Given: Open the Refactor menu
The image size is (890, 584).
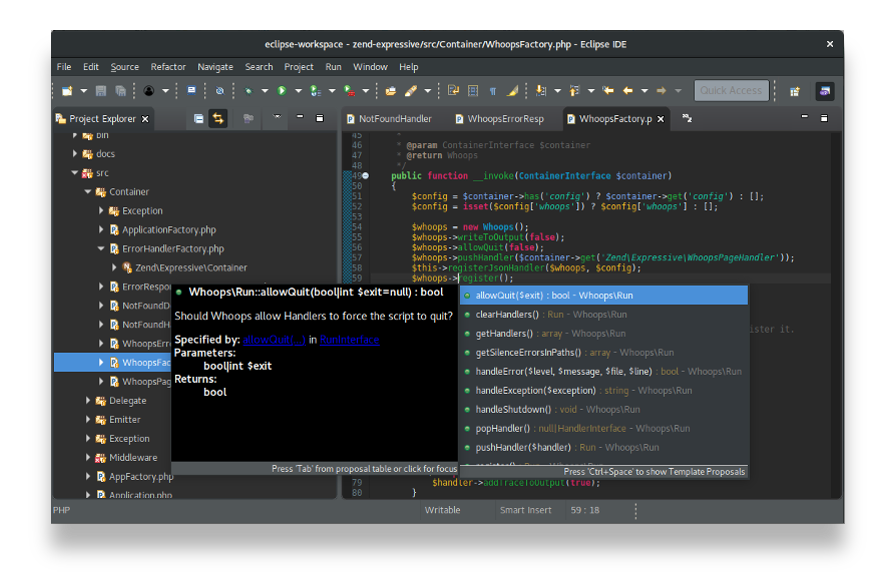Looking at the screenshot, I should pyautogui.click(x=167, y=67).
